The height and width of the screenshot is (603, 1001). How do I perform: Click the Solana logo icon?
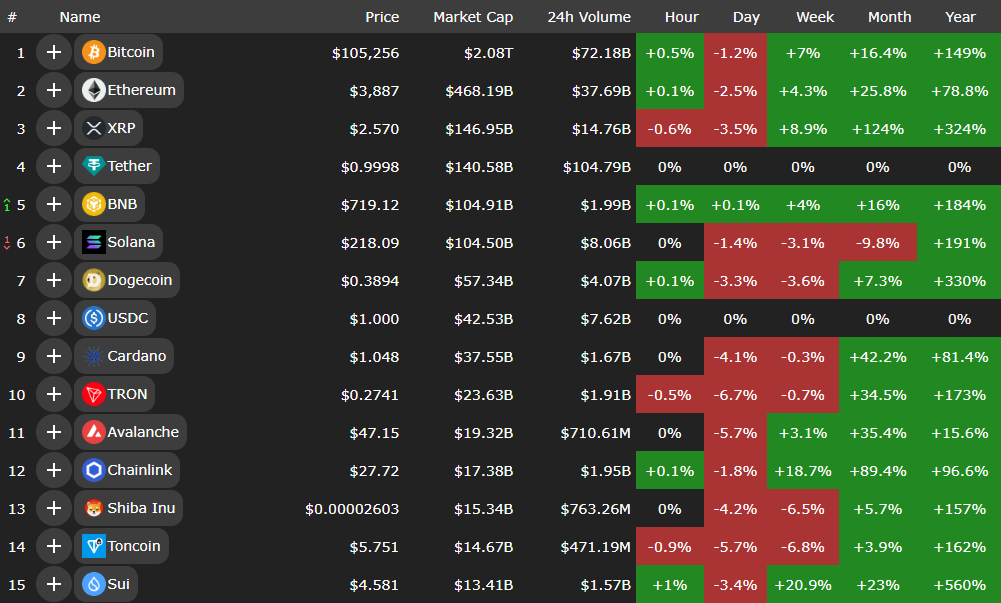94,242
